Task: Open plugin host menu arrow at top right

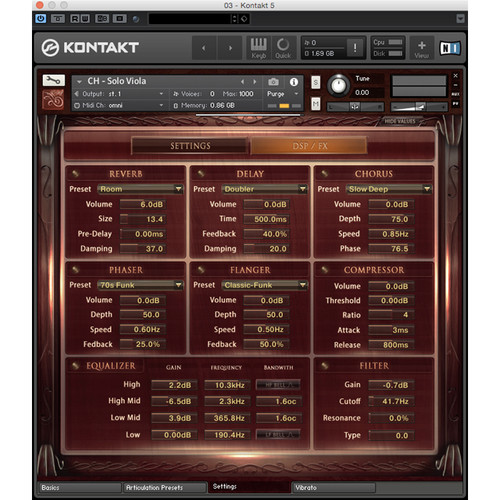Action: (x=460, y=19)
